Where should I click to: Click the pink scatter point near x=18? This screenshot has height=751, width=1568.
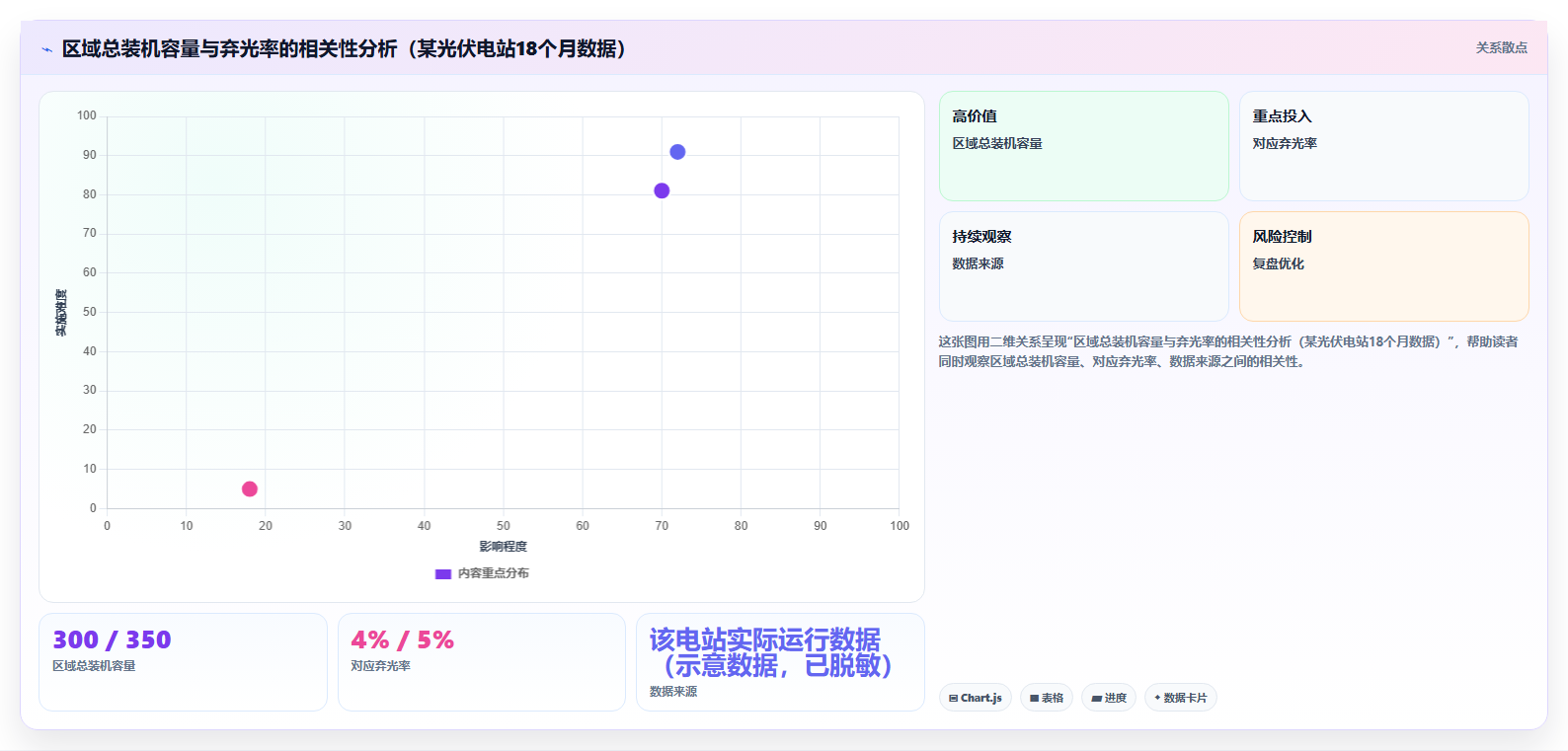[250, 489]
